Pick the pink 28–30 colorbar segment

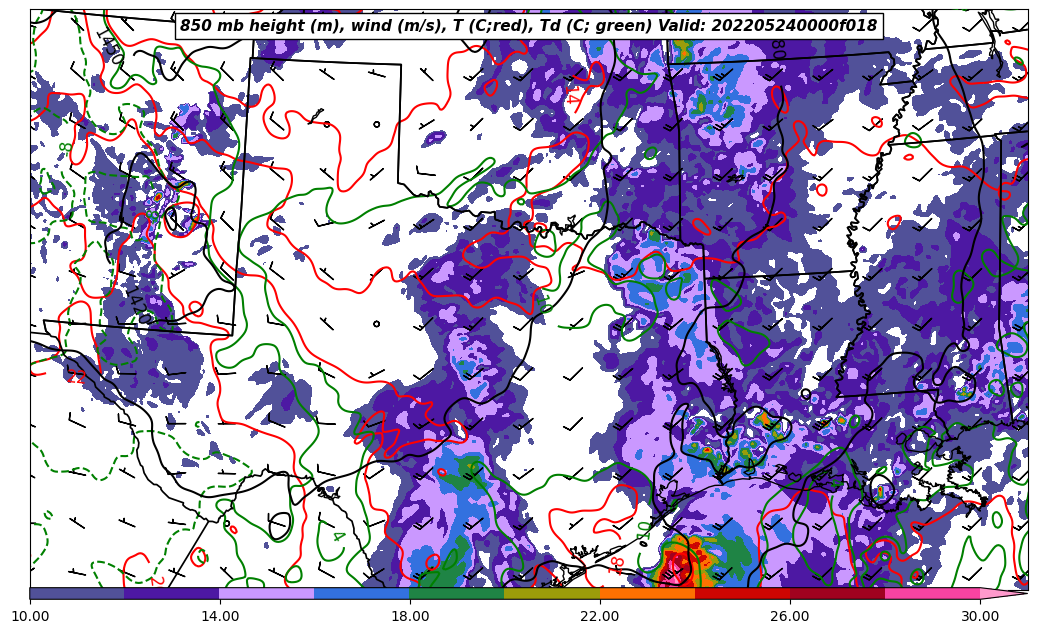[x=932, y=593]
